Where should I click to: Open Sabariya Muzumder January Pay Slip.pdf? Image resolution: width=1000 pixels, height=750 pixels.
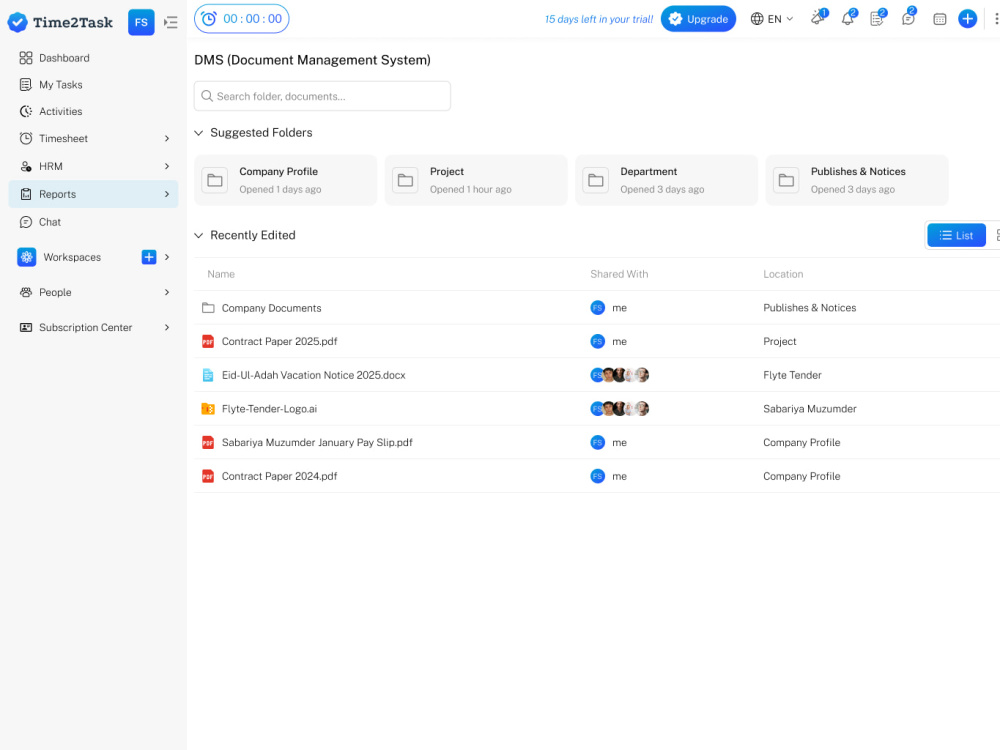point(597,443)
